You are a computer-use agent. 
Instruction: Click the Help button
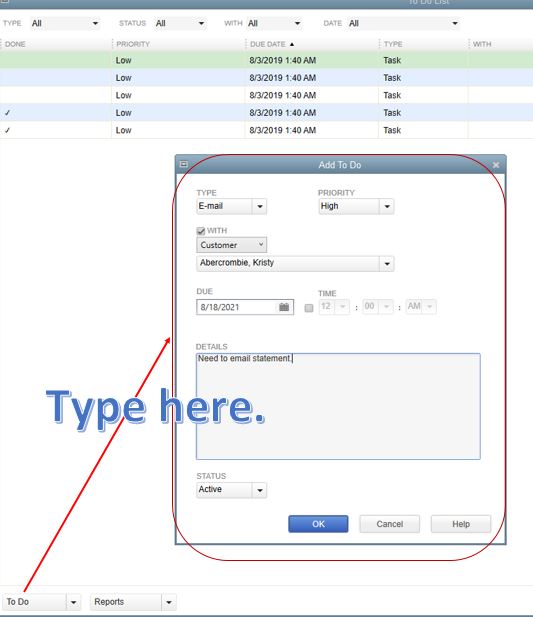point(461,524)
